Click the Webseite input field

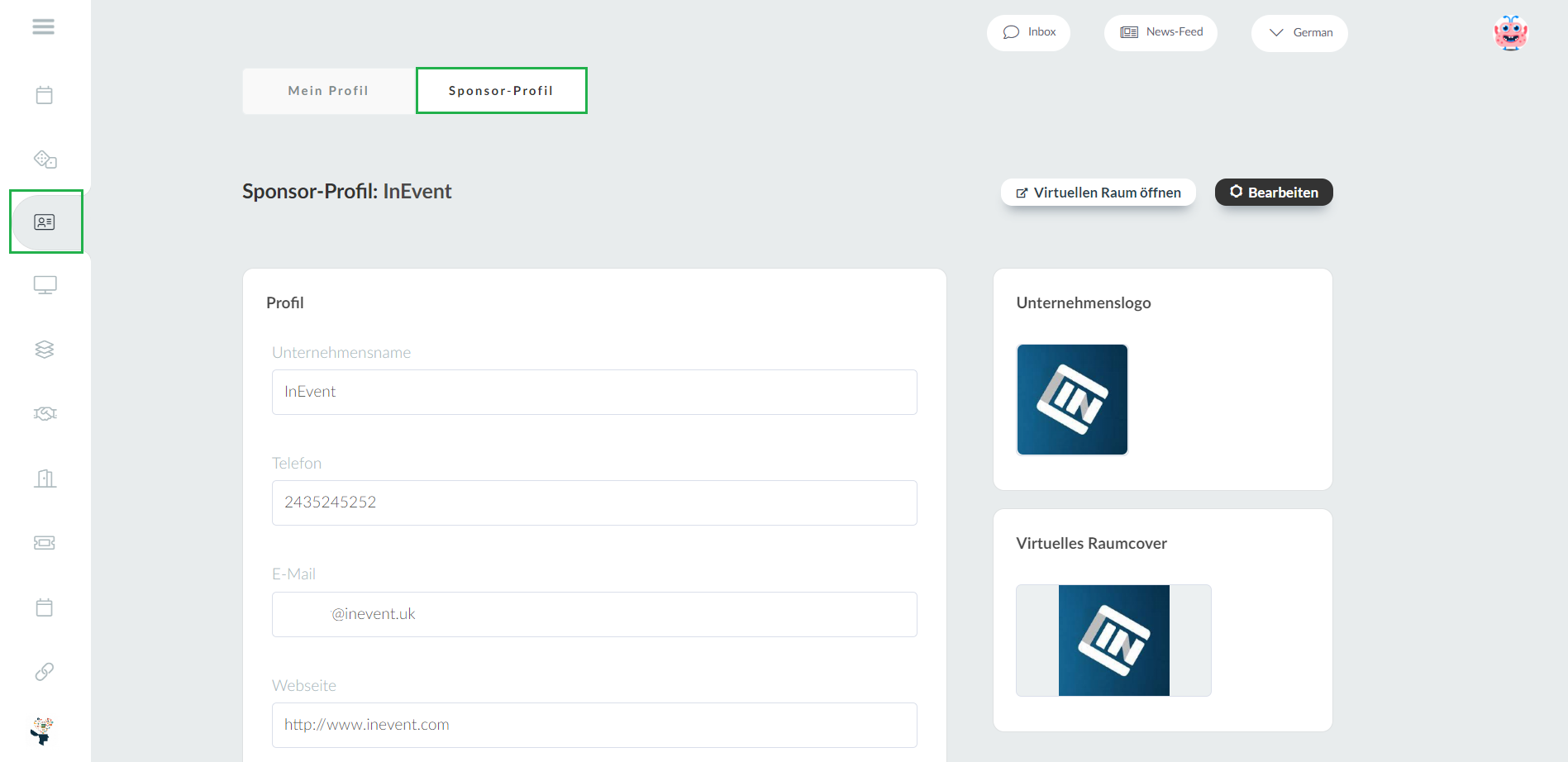[594, 725]
